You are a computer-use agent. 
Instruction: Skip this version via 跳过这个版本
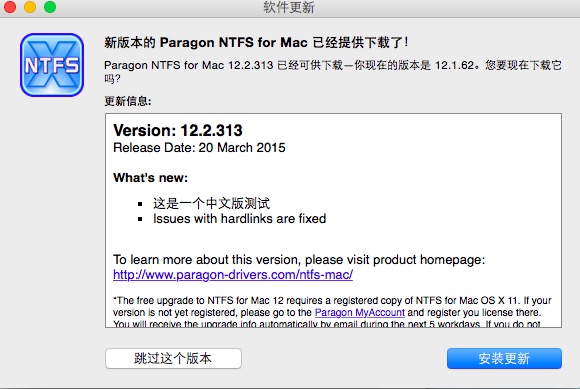(x=173, y=358)
